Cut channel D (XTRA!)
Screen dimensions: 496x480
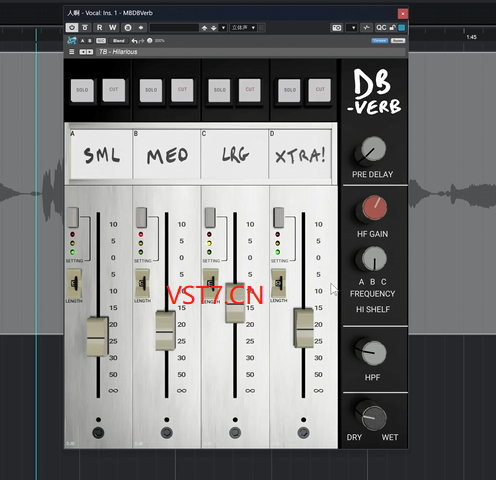pyautogui.click(x=320, y=90)
